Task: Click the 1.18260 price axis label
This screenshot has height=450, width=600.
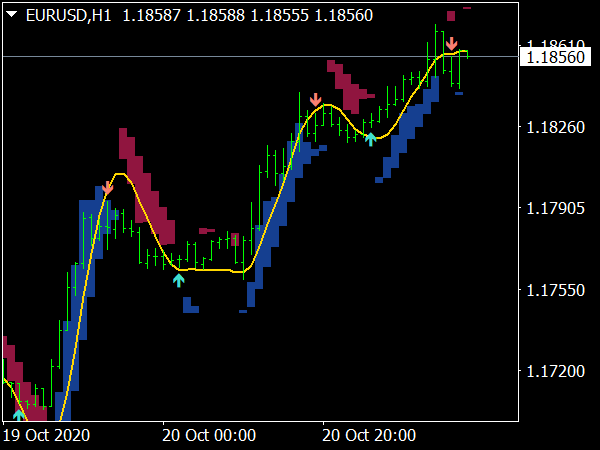Action: pyautogui.click(x=556, y=127)
